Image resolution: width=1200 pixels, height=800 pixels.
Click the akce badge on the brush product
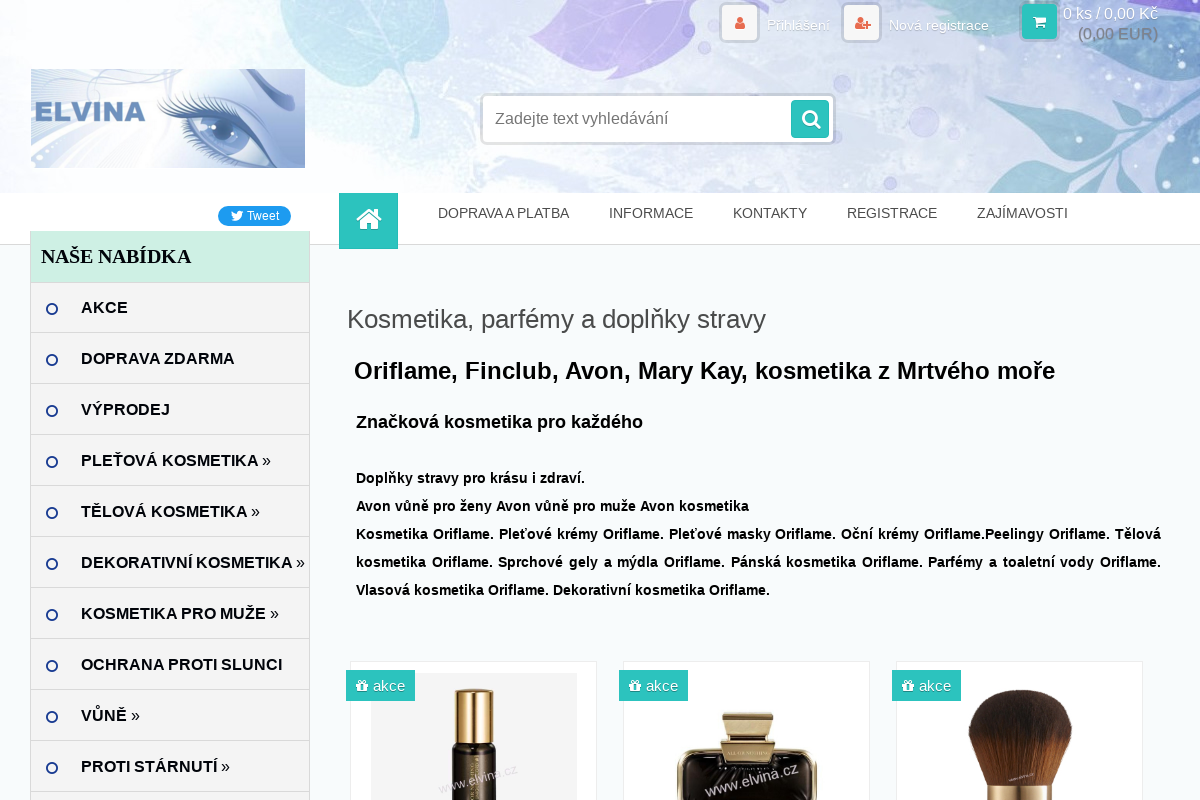(x=926, y=686)
